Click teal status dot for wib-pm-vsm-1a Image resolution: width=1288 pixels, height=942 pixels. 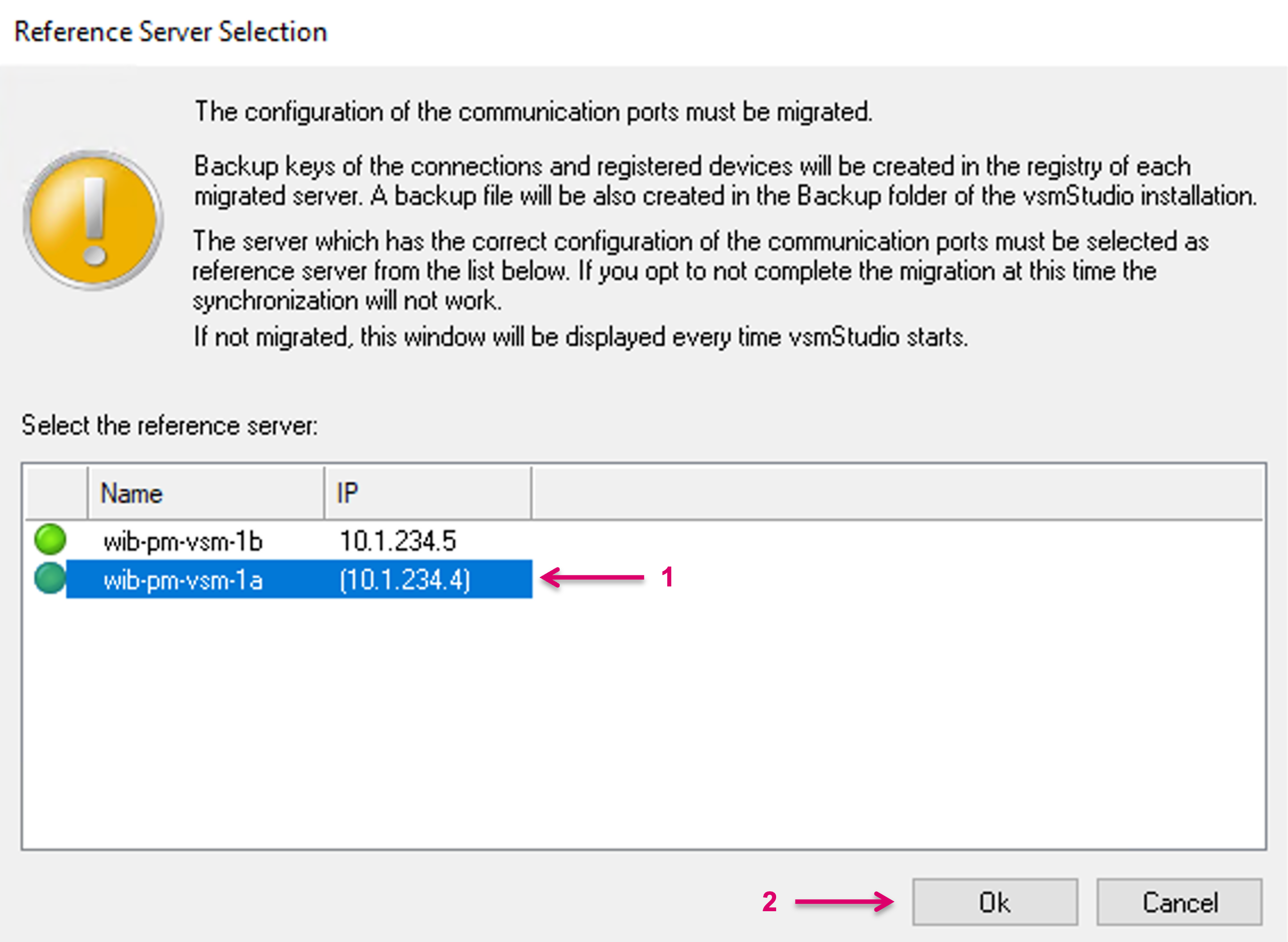[x=50, y=578]
